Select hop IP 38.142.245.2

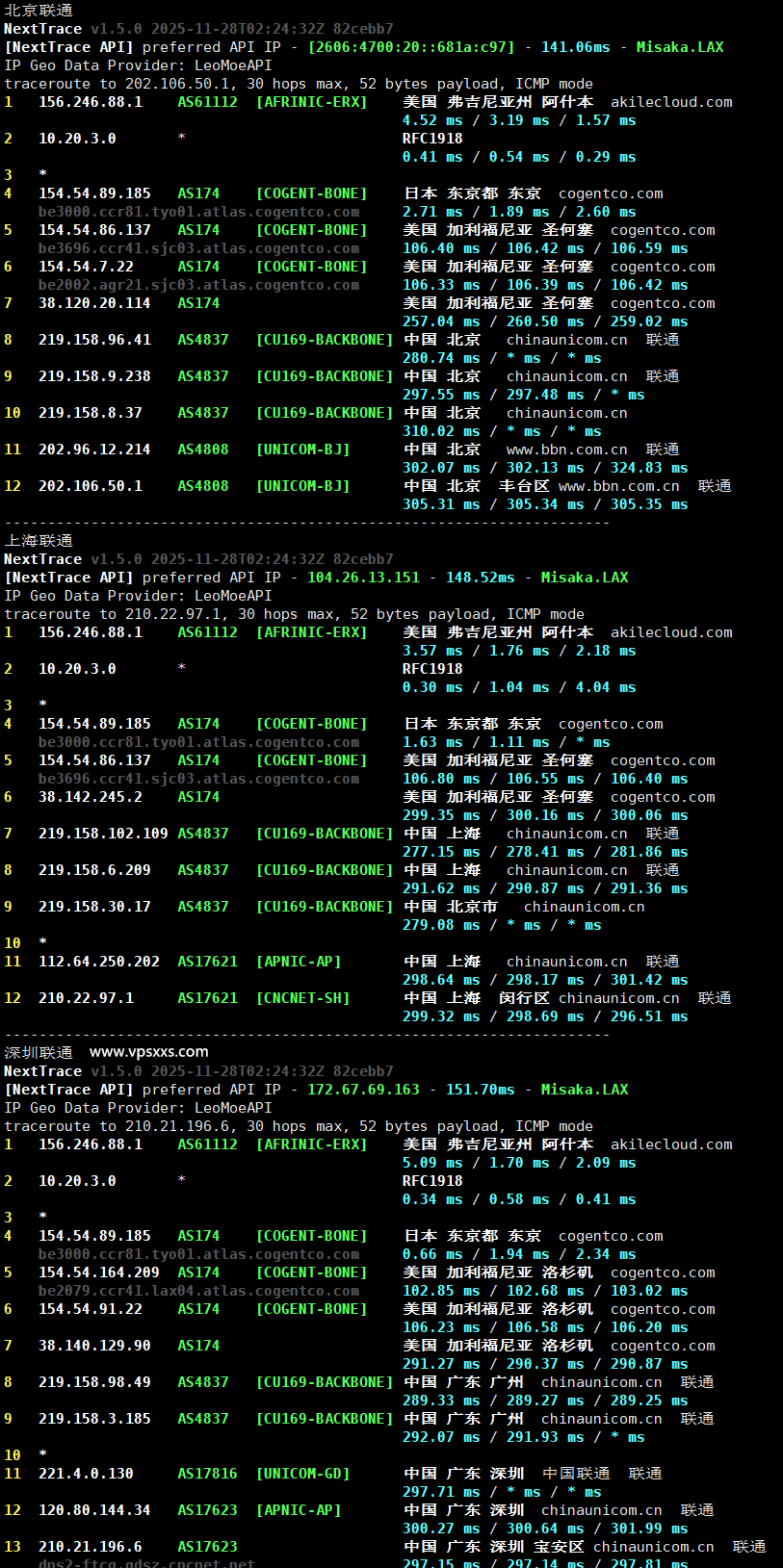click(x=91, y=797)
